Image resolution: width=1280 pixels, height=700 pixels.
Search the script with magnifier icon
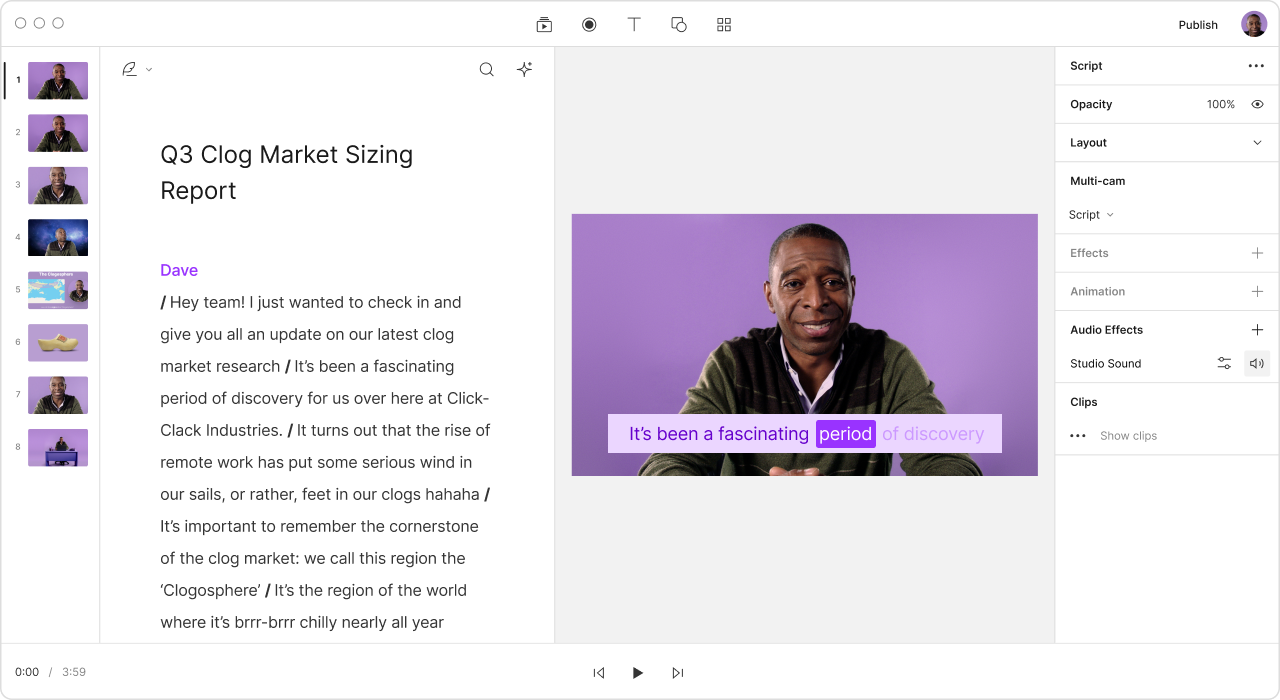(x=487, y=70)
